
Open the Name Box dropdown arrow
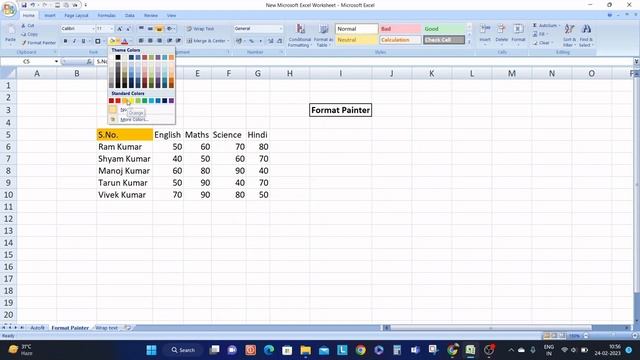(56, 62)
